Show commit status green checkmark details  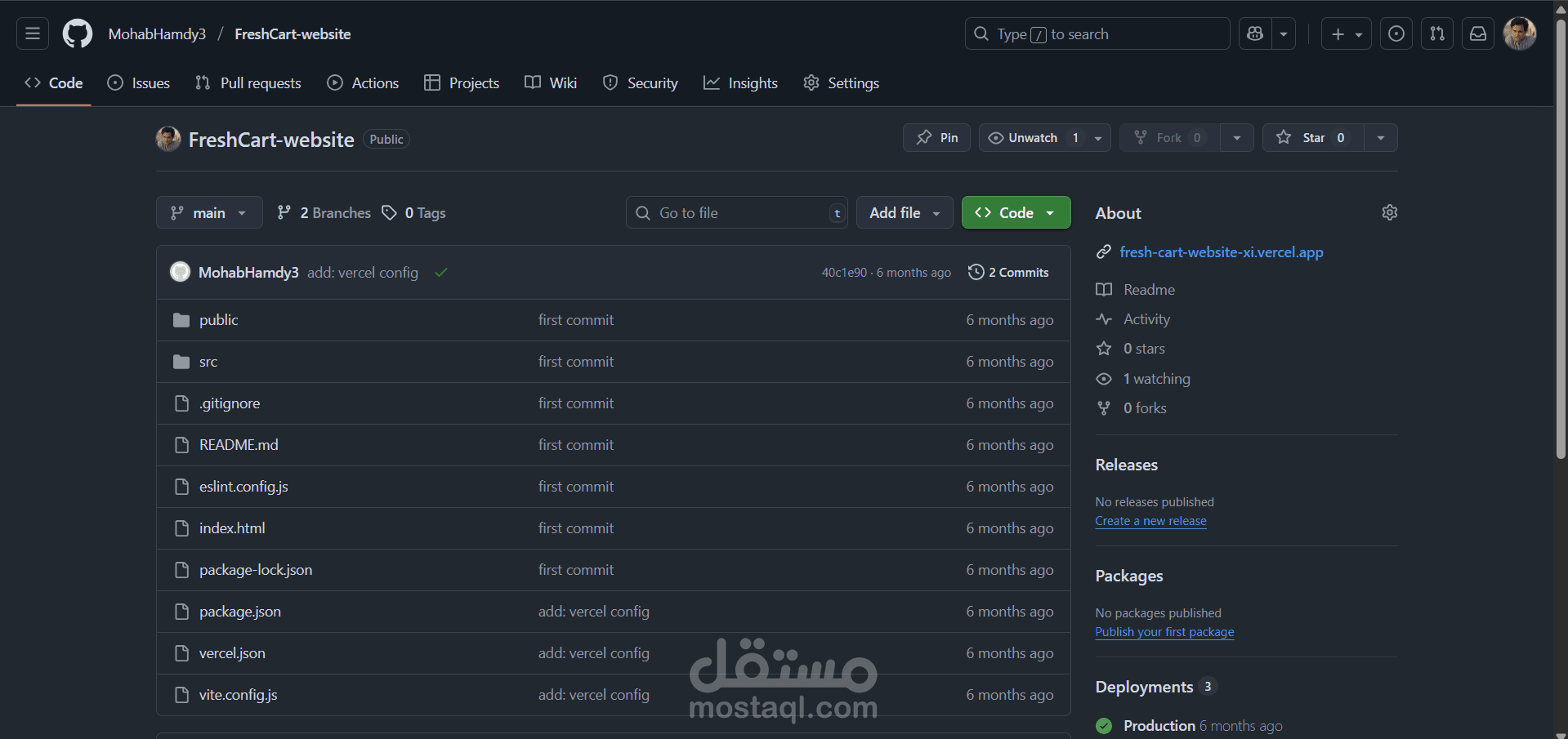(441, 273)
